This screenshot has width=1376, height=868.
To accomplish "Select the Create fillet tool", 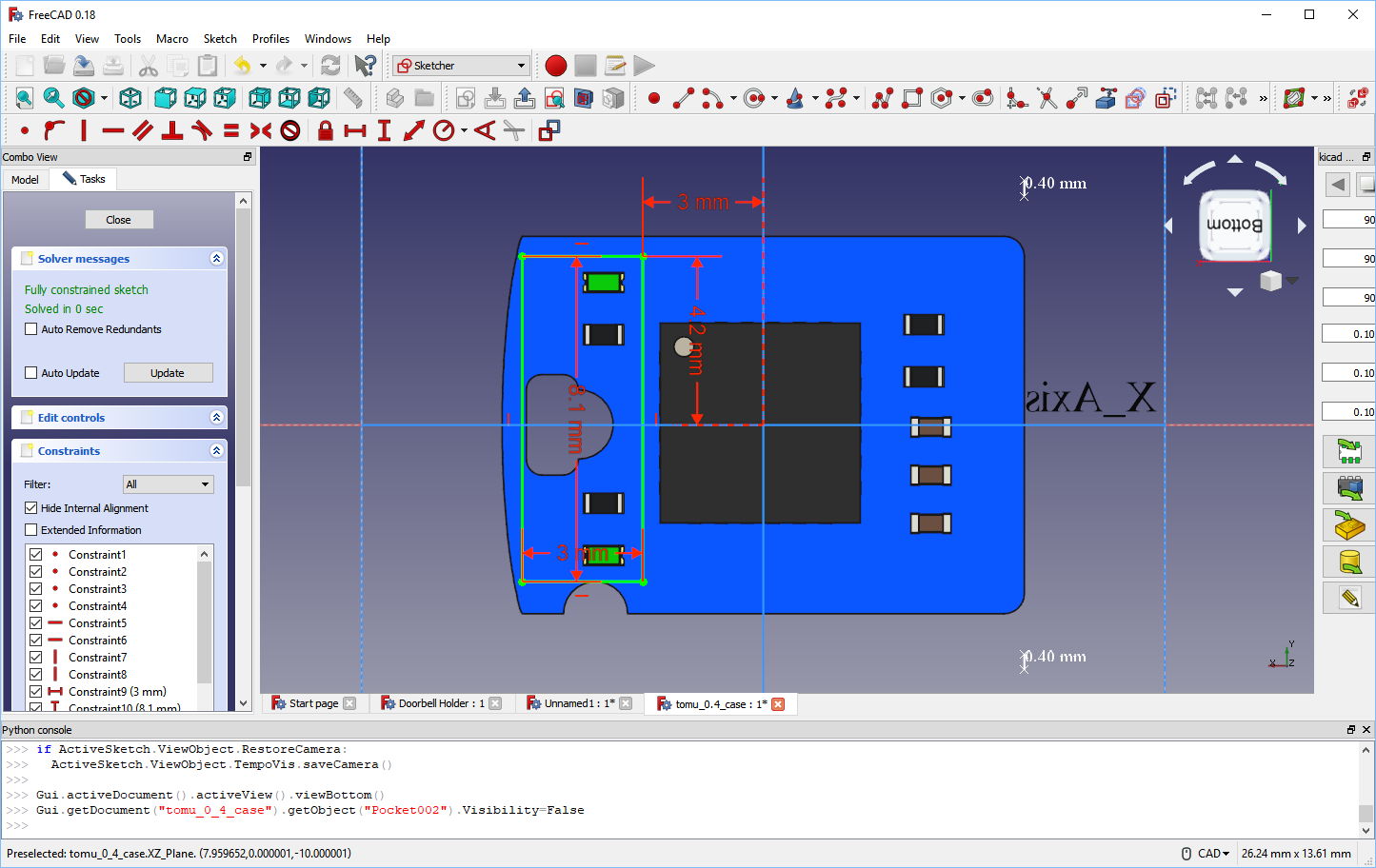I will click(1016, 98).
